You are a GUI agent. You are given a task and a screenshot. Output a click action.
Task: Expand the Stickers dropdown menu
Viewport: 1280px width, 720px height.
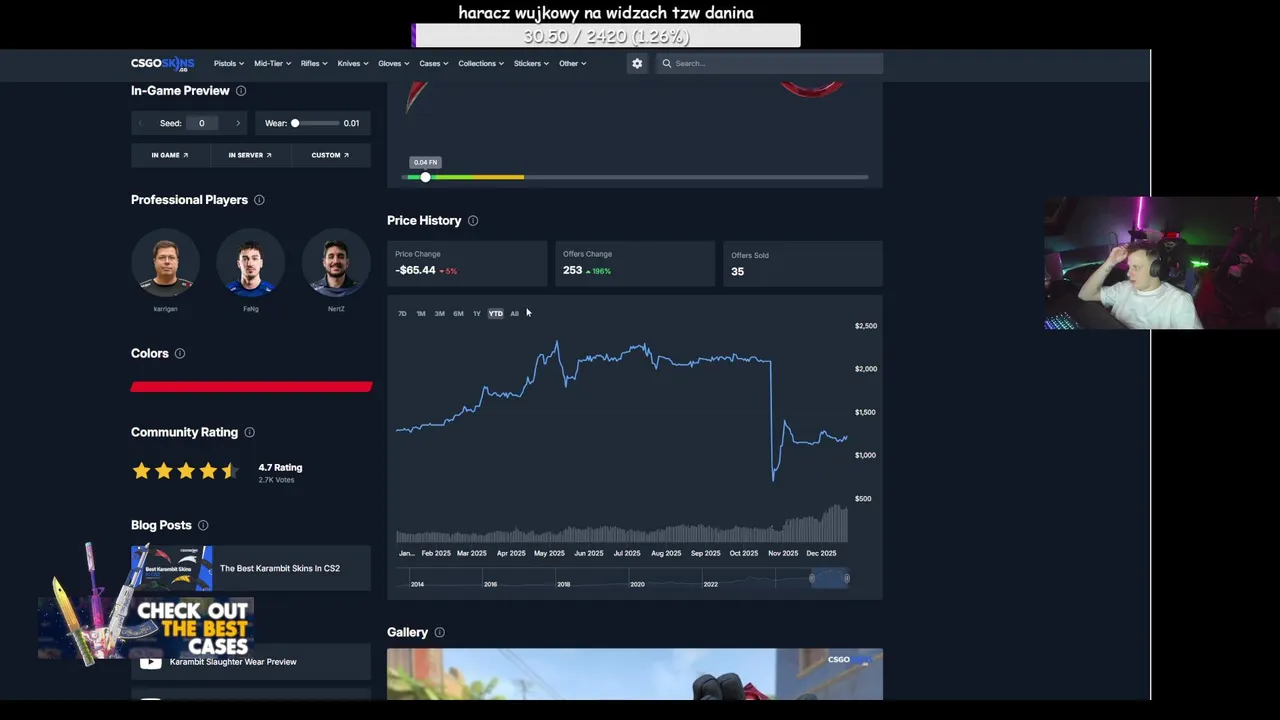click(531, 63)
